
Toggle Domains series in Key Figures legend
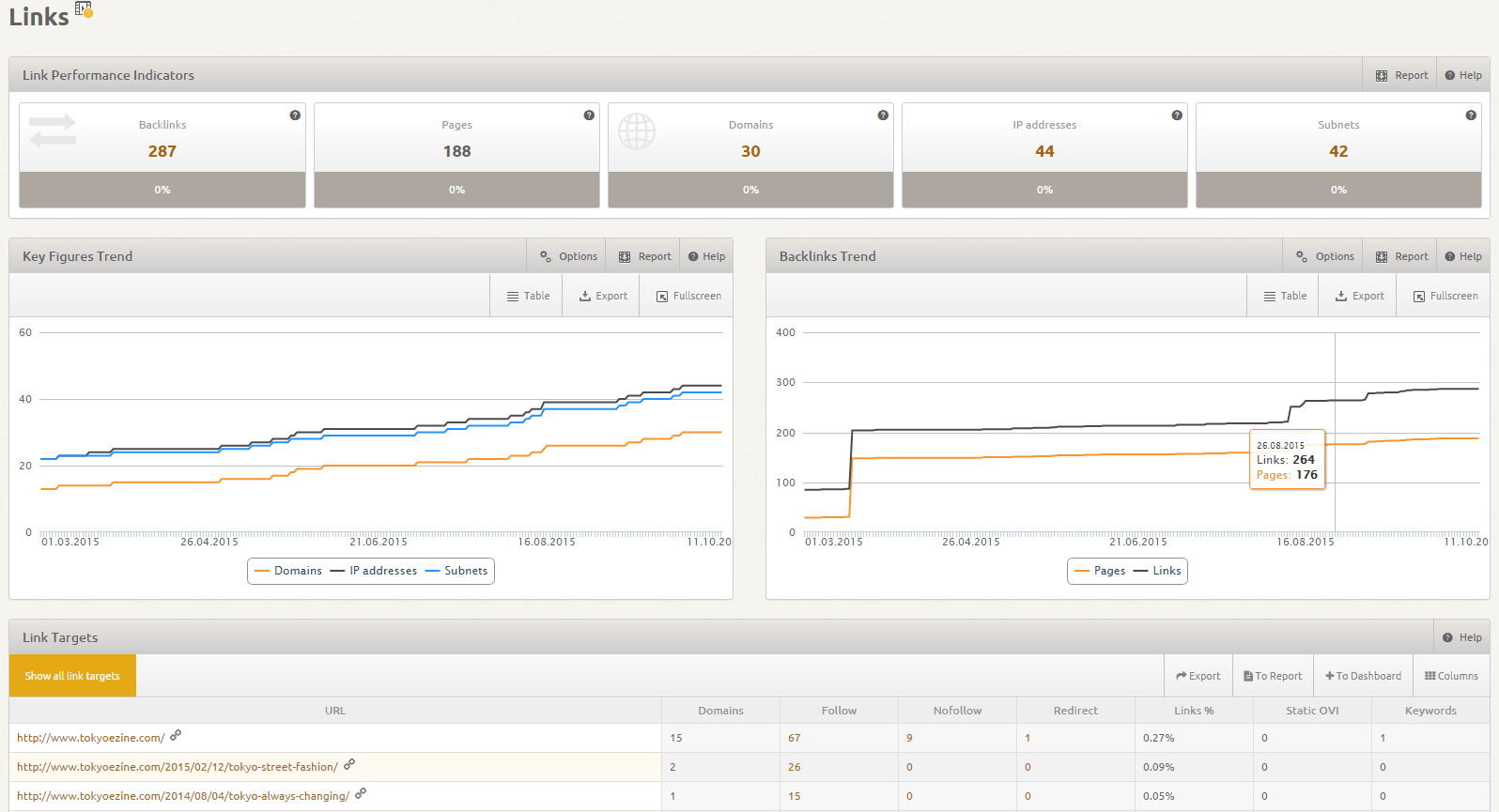point(288,571)
